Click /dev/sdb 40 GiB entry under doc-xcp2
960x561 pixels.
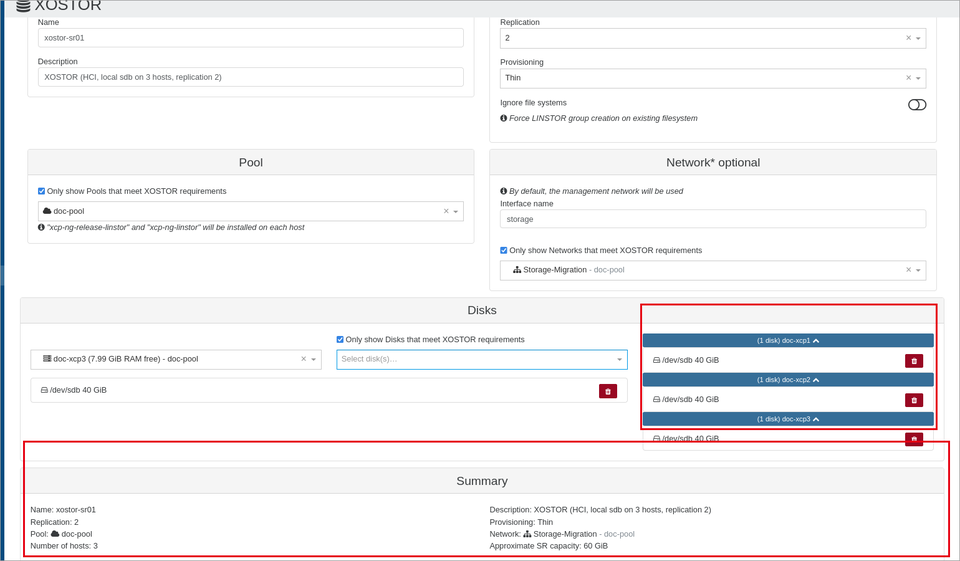click(686, 399)
